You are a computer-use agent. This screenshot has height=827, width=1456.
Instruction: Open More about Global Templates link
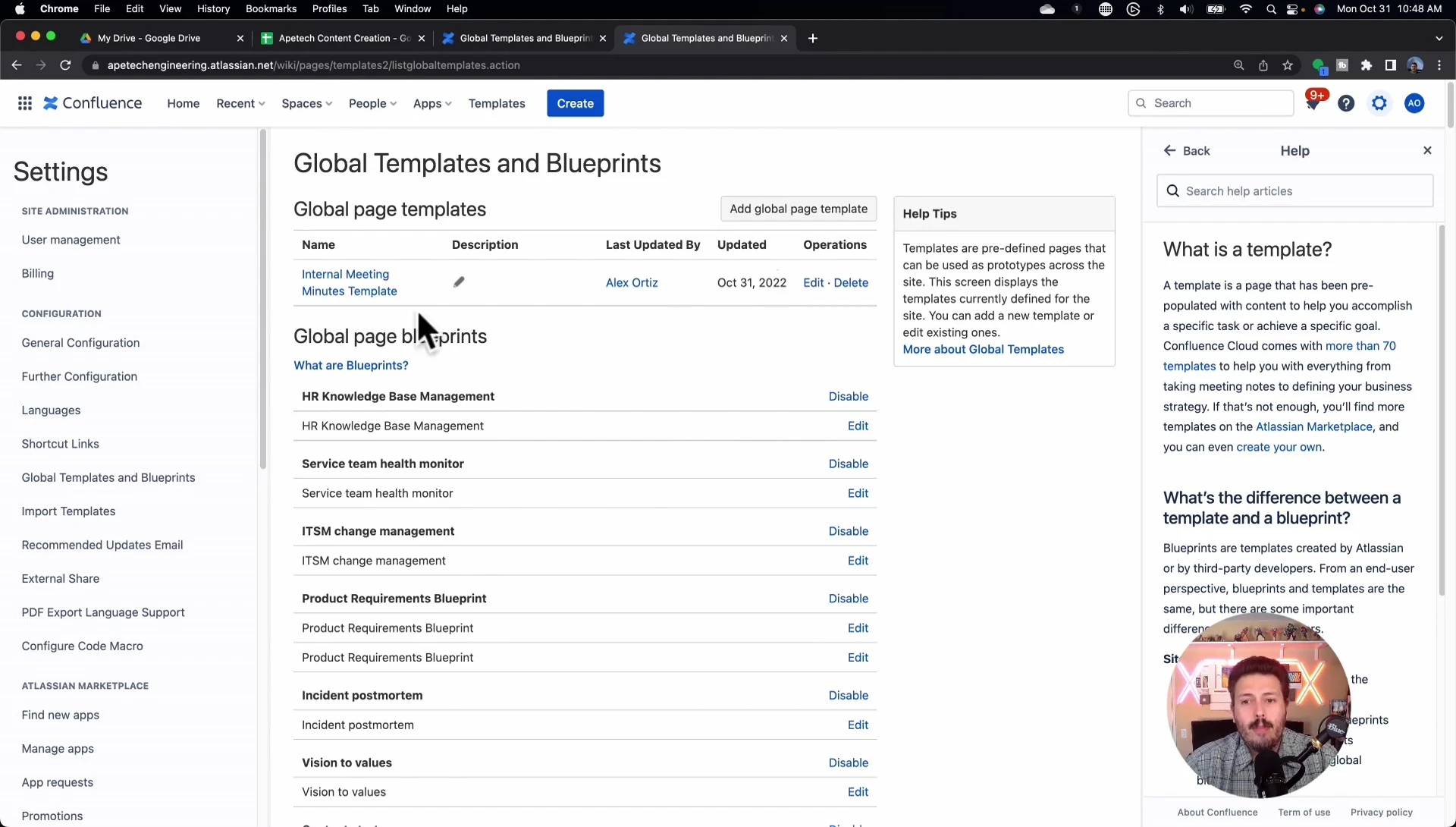pos(983,349)
